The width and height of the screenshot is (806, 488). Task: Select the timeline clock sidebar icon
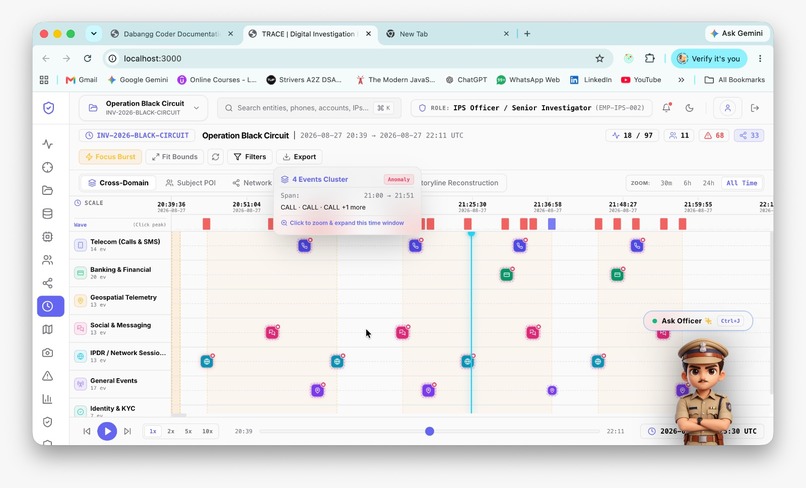tap(50, 306)
